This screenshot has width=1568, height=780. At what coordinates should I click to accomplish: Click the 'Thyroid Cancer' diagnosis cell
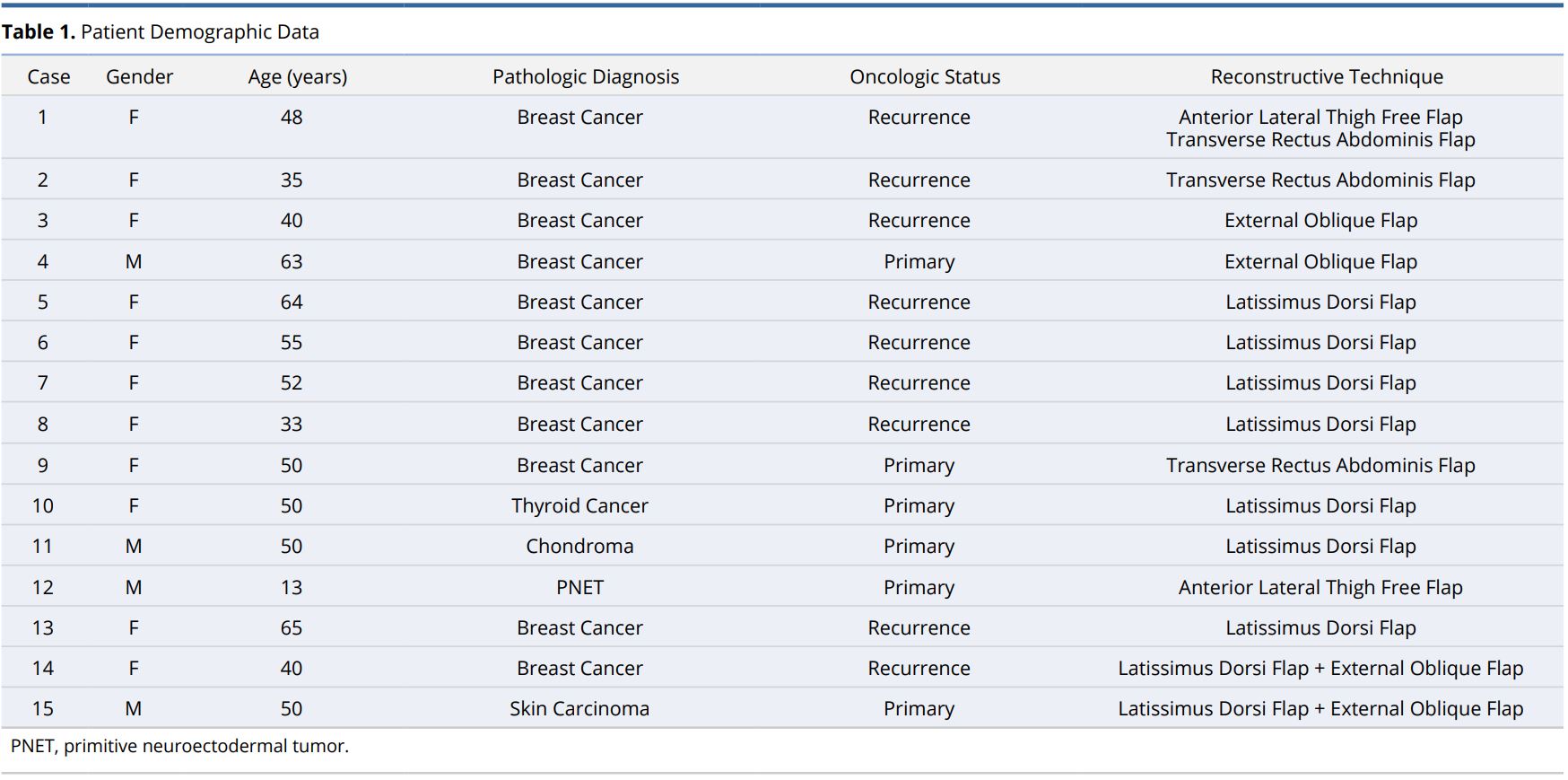click(579, 506)
